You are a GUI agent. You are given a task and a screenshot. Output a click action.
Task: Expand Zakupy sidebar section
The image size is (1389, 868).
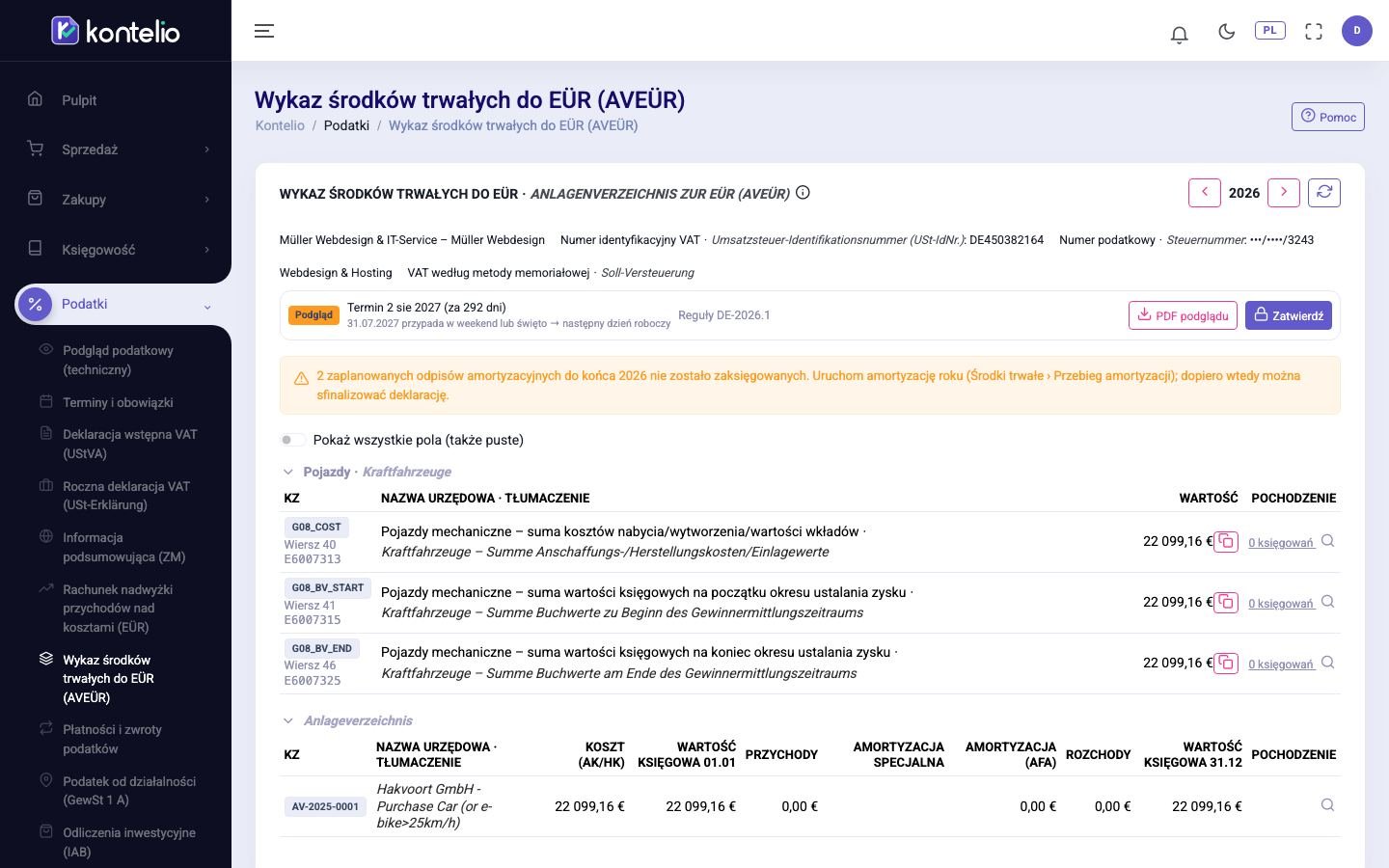(x=116, y=200)
